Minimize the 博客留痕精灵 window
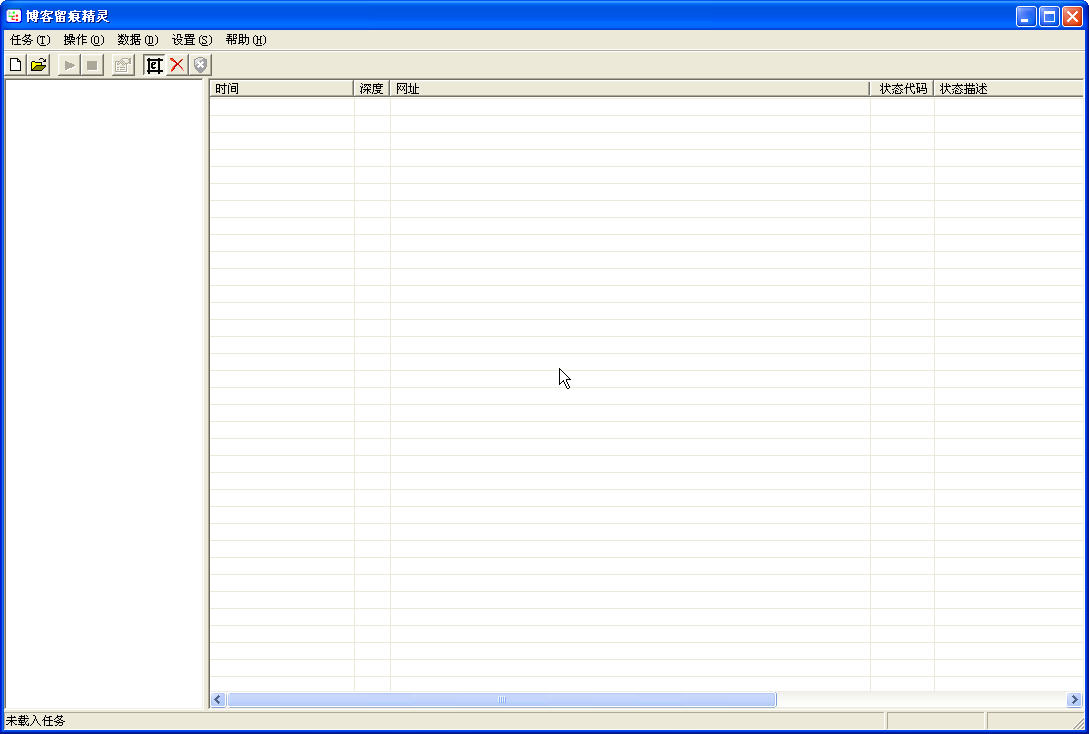 click(1026, 17)
